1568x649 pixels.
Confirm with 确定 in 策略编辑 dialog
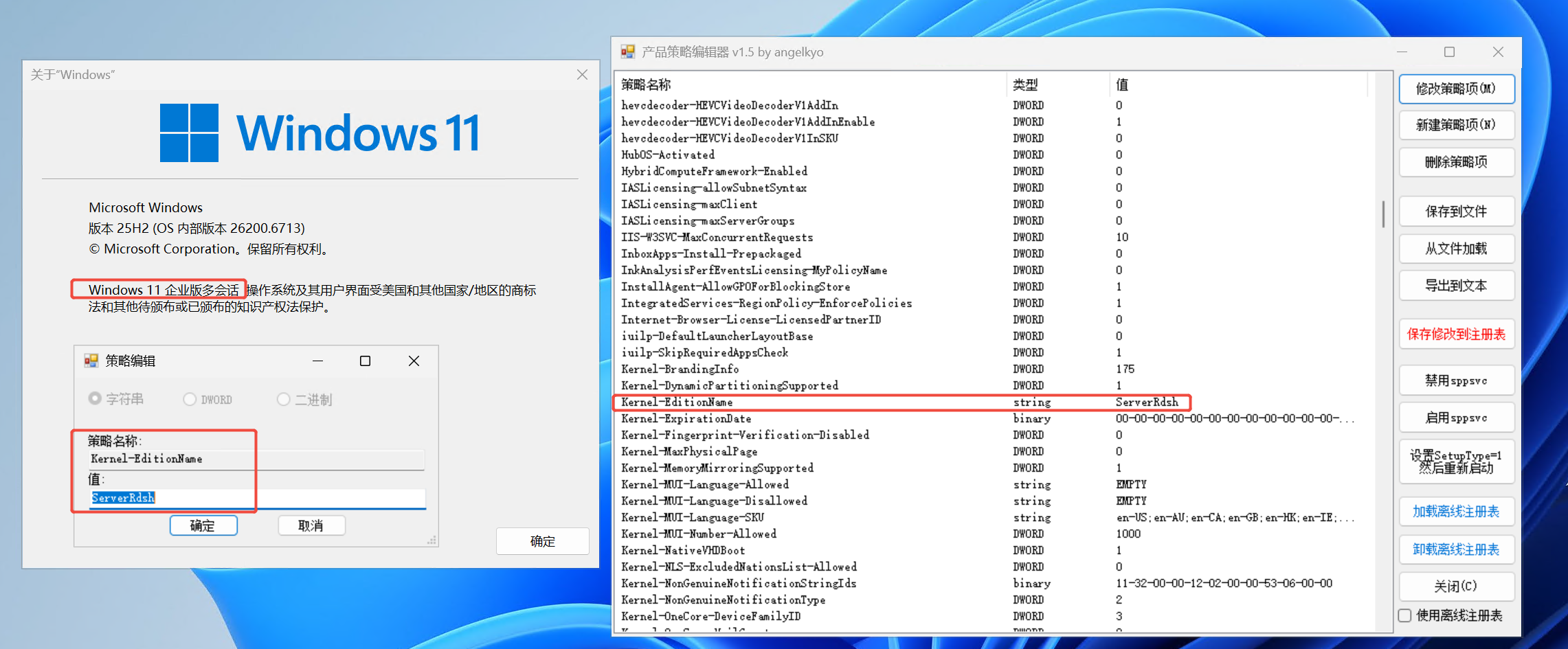pos(203,525)
